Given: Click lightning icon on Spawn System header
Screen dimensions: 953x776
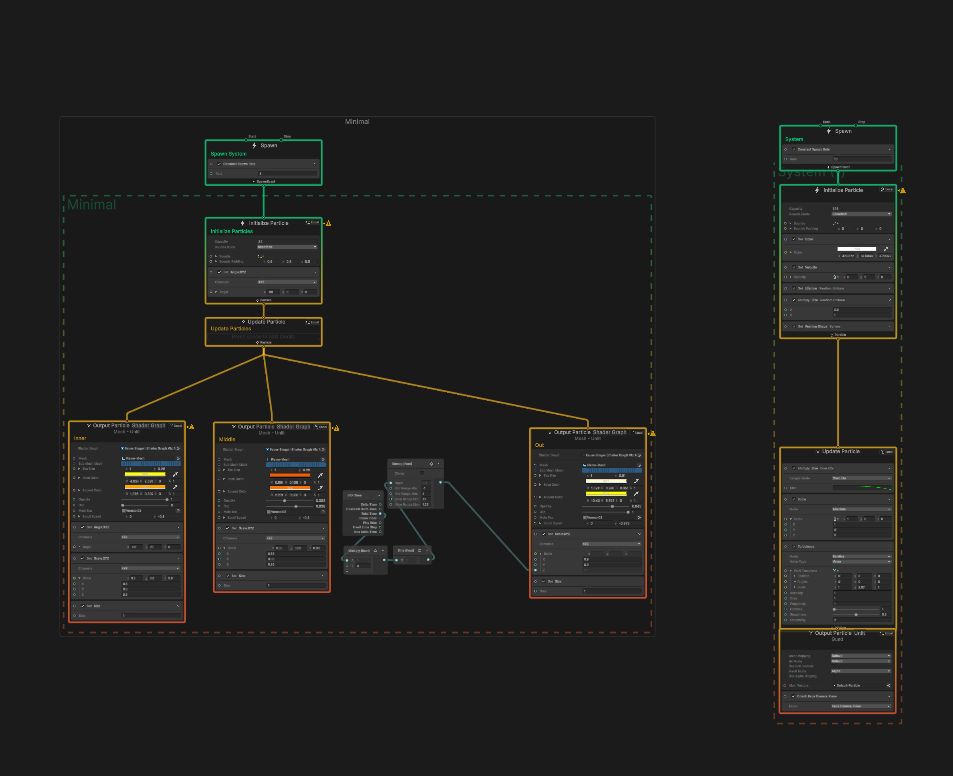Looking at the screenshot, I should point(255,145).
